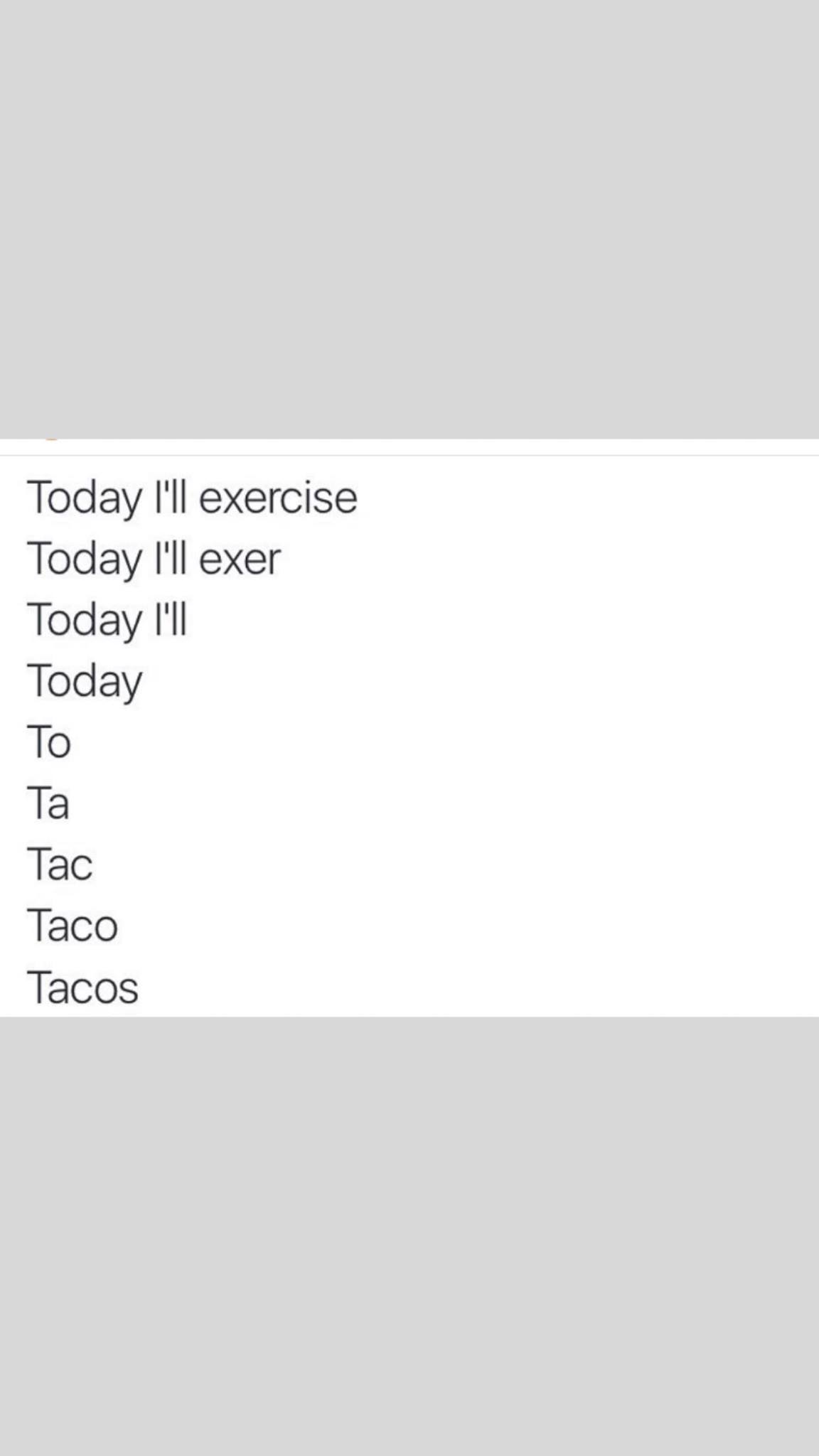Tap the "Taco" text line
The width and height of the screenshot is (819, 1456).
click(73, 926)
